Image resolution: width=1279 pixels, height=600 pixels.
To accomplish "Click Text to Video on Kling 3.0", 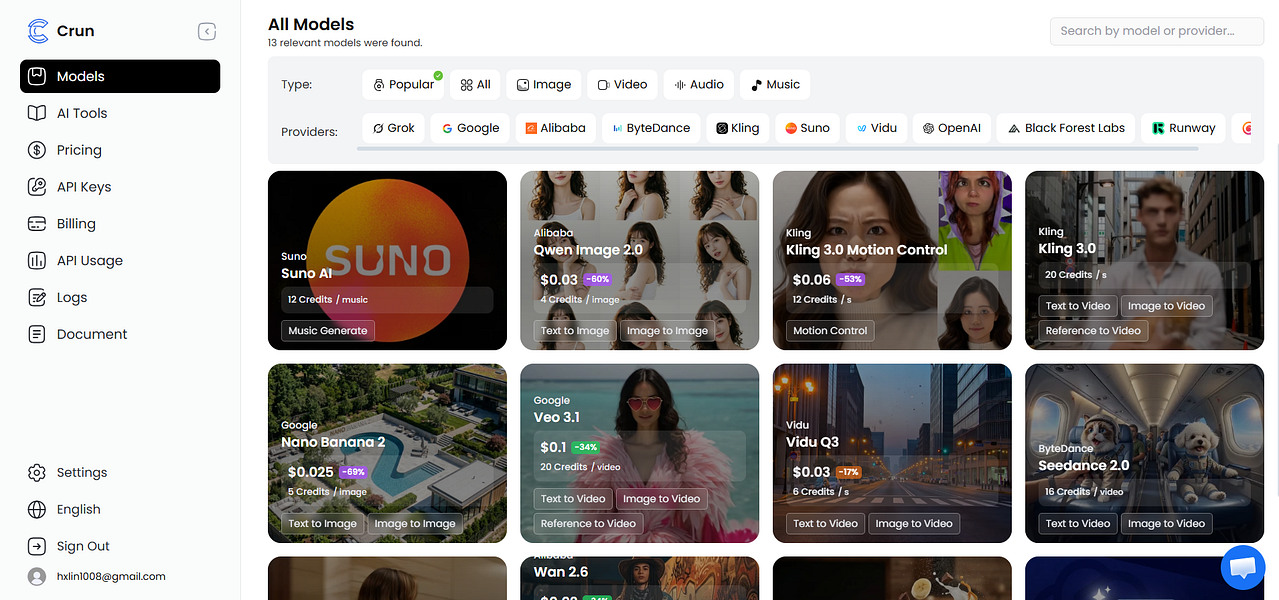I will click(x=1078, y=306).
